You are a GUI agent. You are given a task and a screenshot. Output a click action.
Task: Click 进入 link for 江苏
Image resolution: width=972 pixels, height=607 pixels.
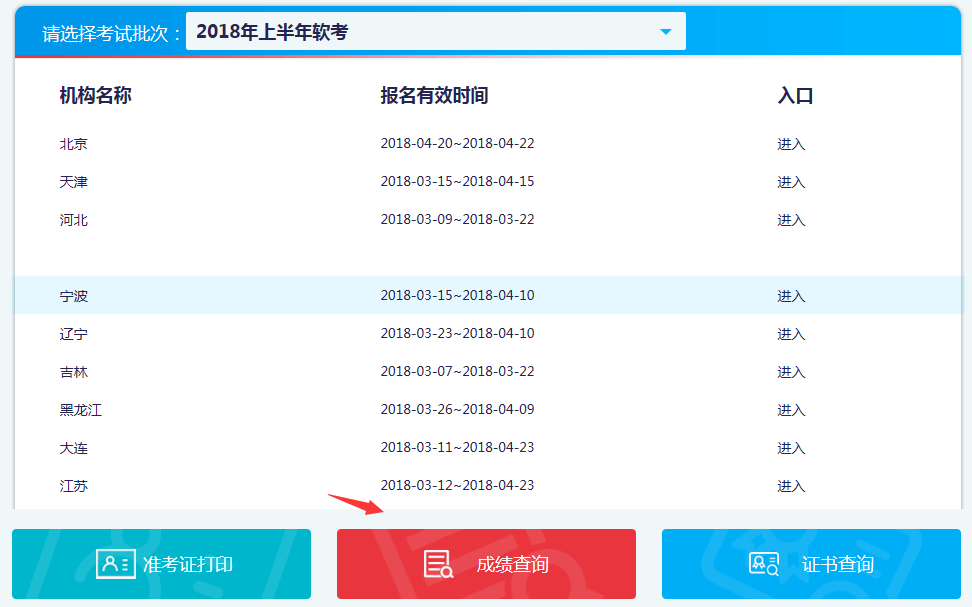pos(791,486)
